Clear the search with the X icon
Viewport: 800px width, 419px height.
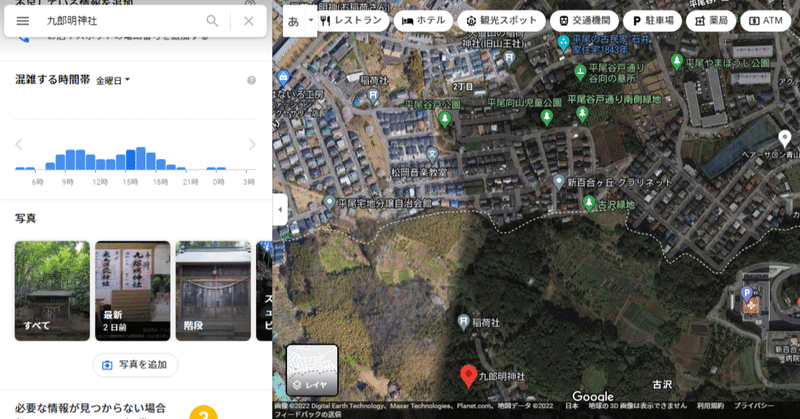(x=248, y=21)
